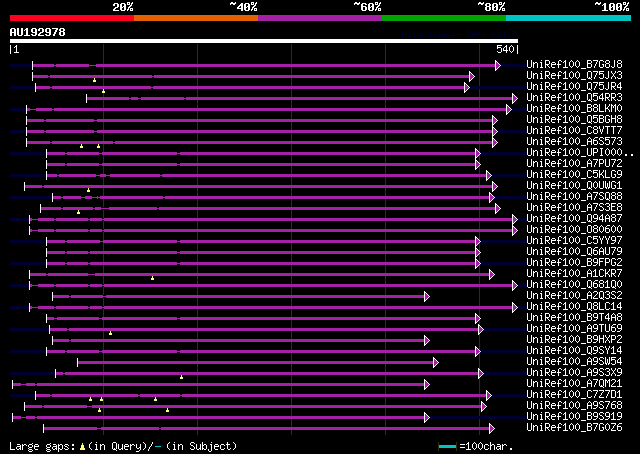
Task: Click the yellow query-gap marker below Q75JX3 row
Action: (x=94, y=80)
